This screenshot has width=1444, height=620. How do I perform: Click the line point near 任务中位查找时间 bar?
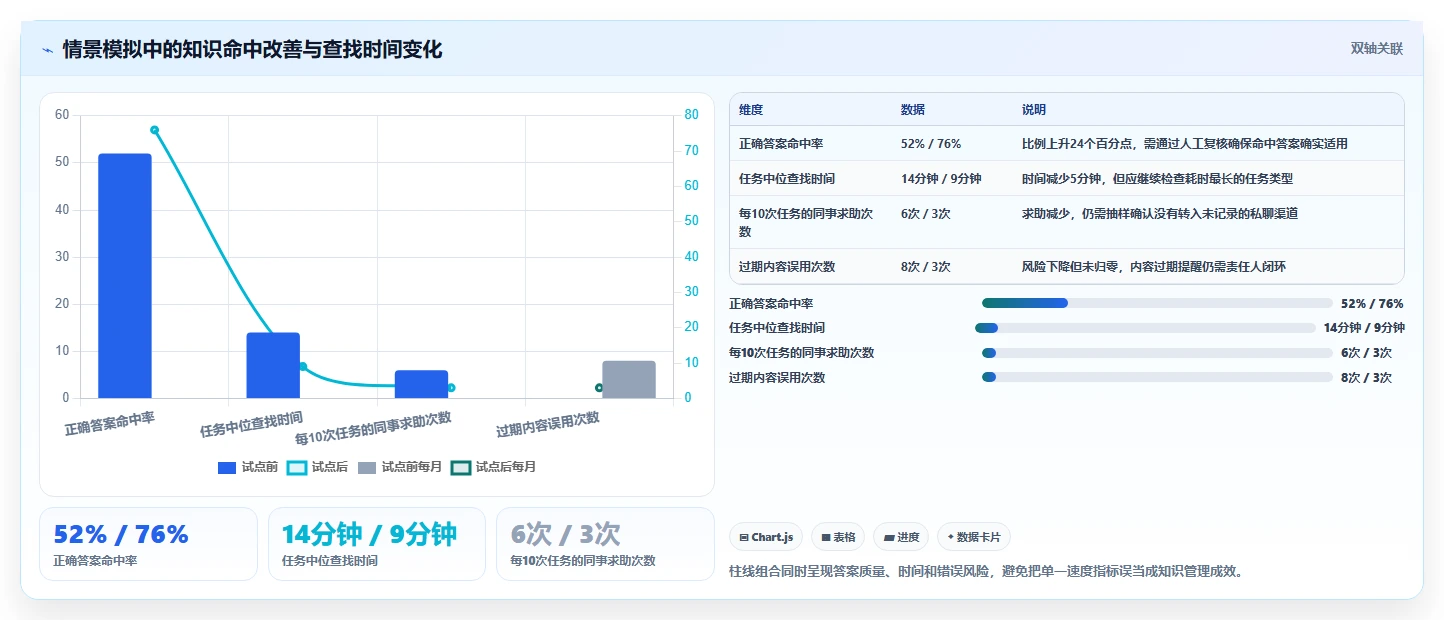click(303, 367)
